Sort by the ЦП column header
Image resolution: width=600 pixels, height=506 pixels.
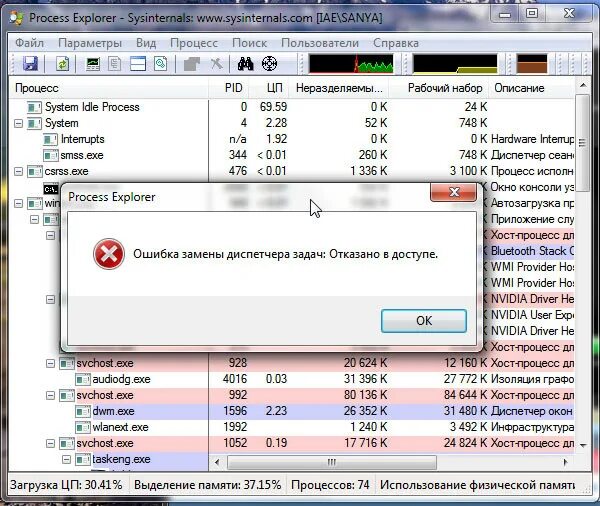[x=269, y=88]
